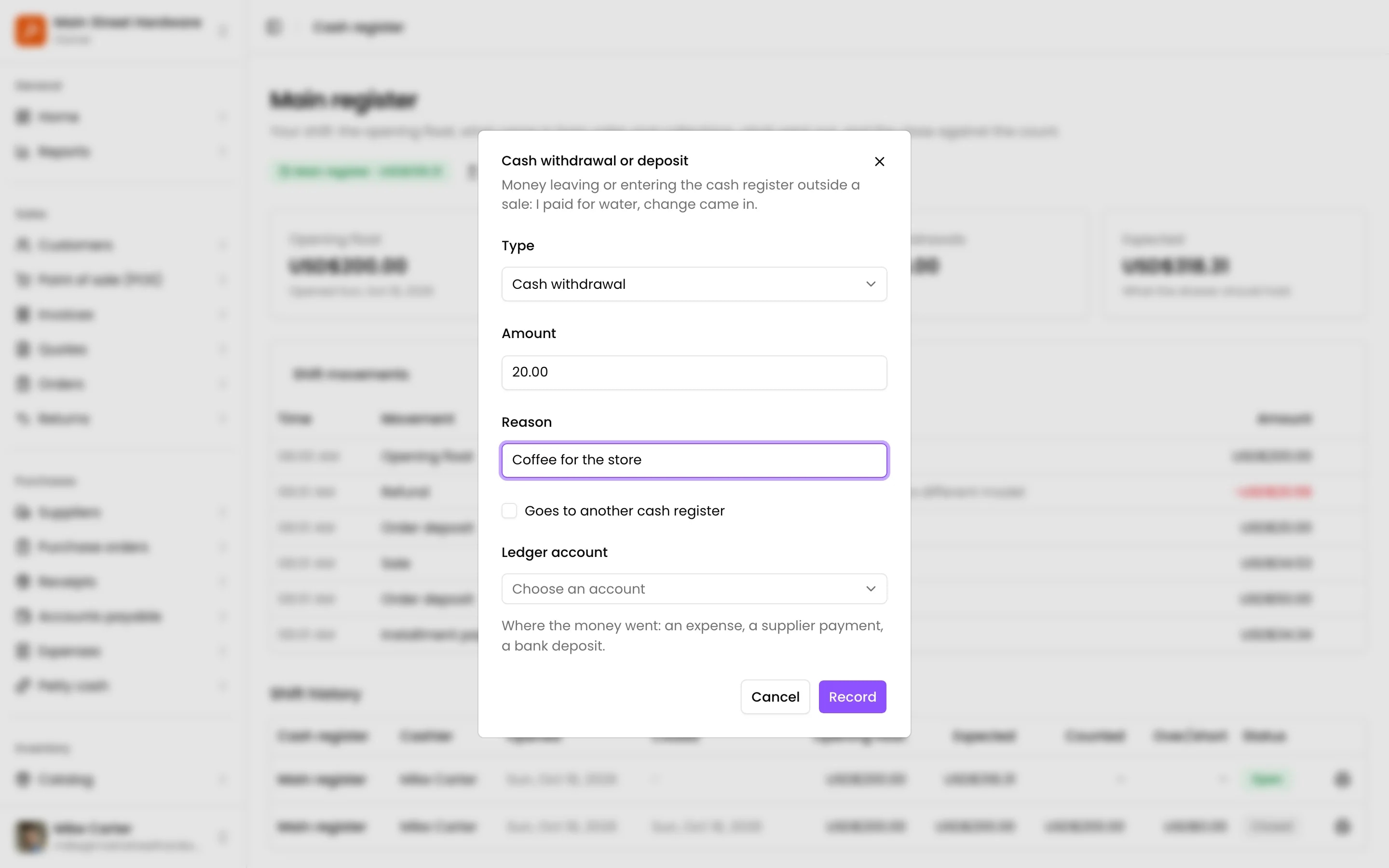1389x868 pixels.
Task: Click the Goes to another cash register label
Action: pyautogui.click(x=625, y=511)
